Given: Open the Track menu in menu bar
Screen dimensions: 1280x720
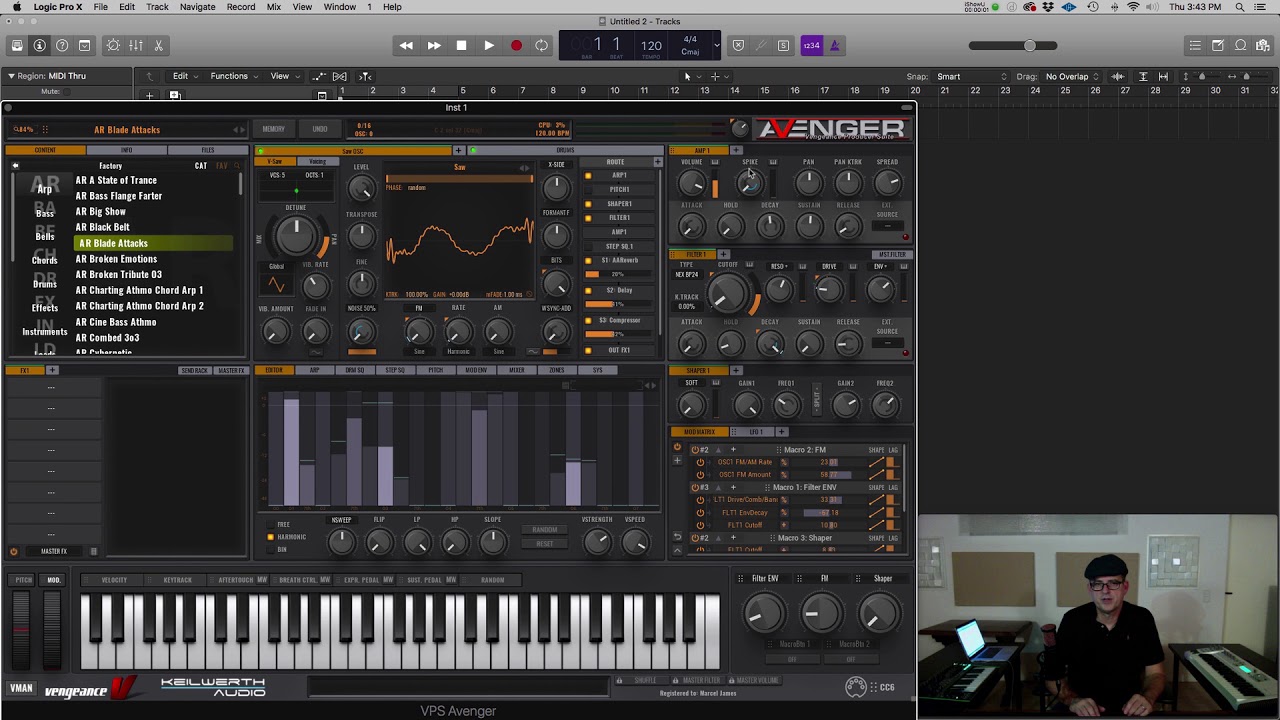Looking at the screenshot, I should pos(157,7).
